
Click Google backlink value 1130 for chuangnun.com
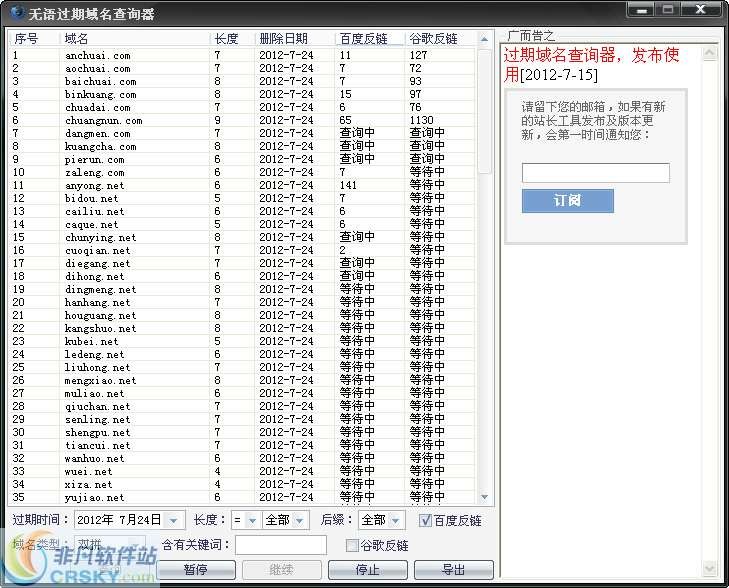pos(421,120)
